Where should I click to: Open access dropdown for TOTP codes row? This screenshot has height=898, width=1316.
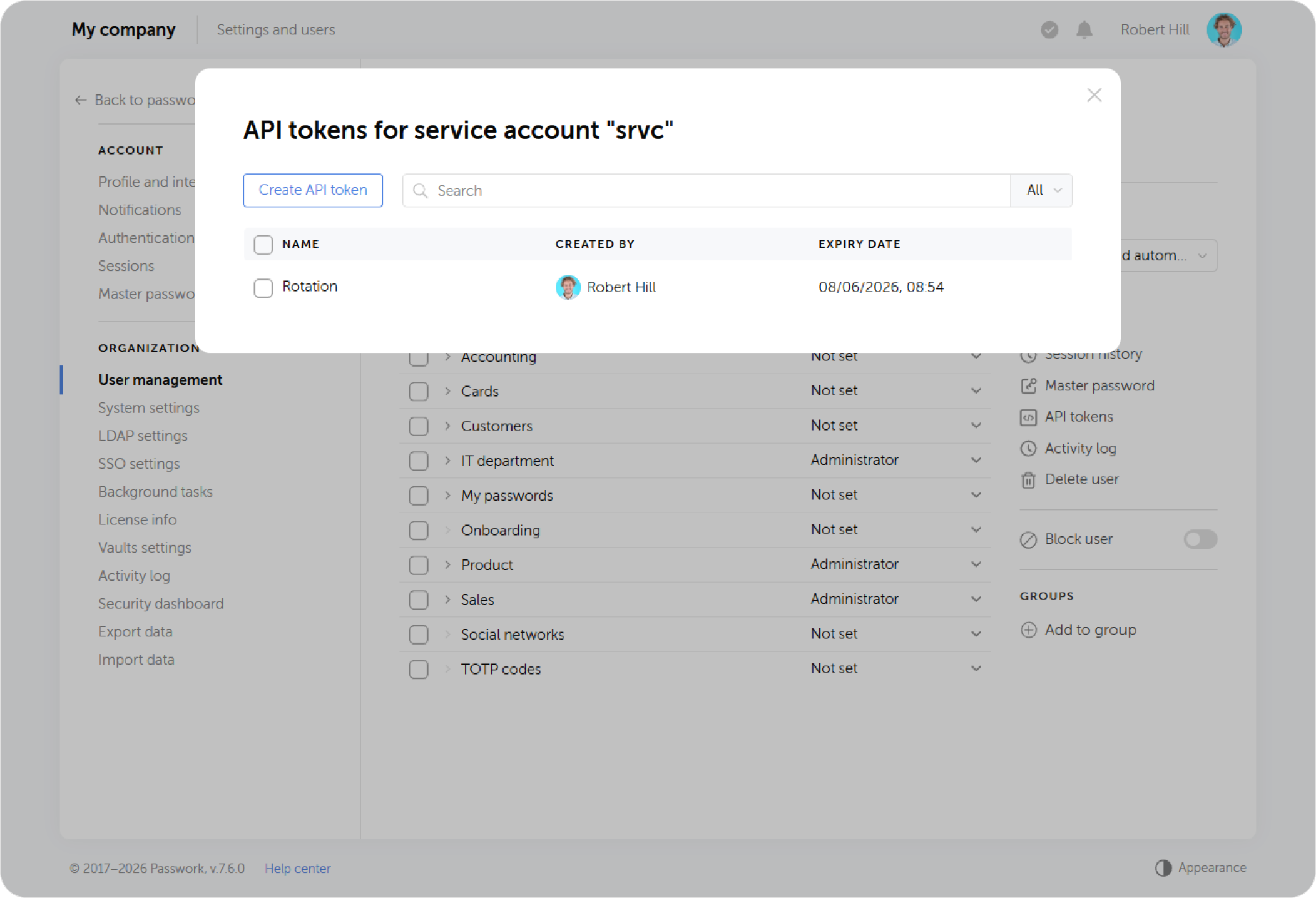point(976,669)
